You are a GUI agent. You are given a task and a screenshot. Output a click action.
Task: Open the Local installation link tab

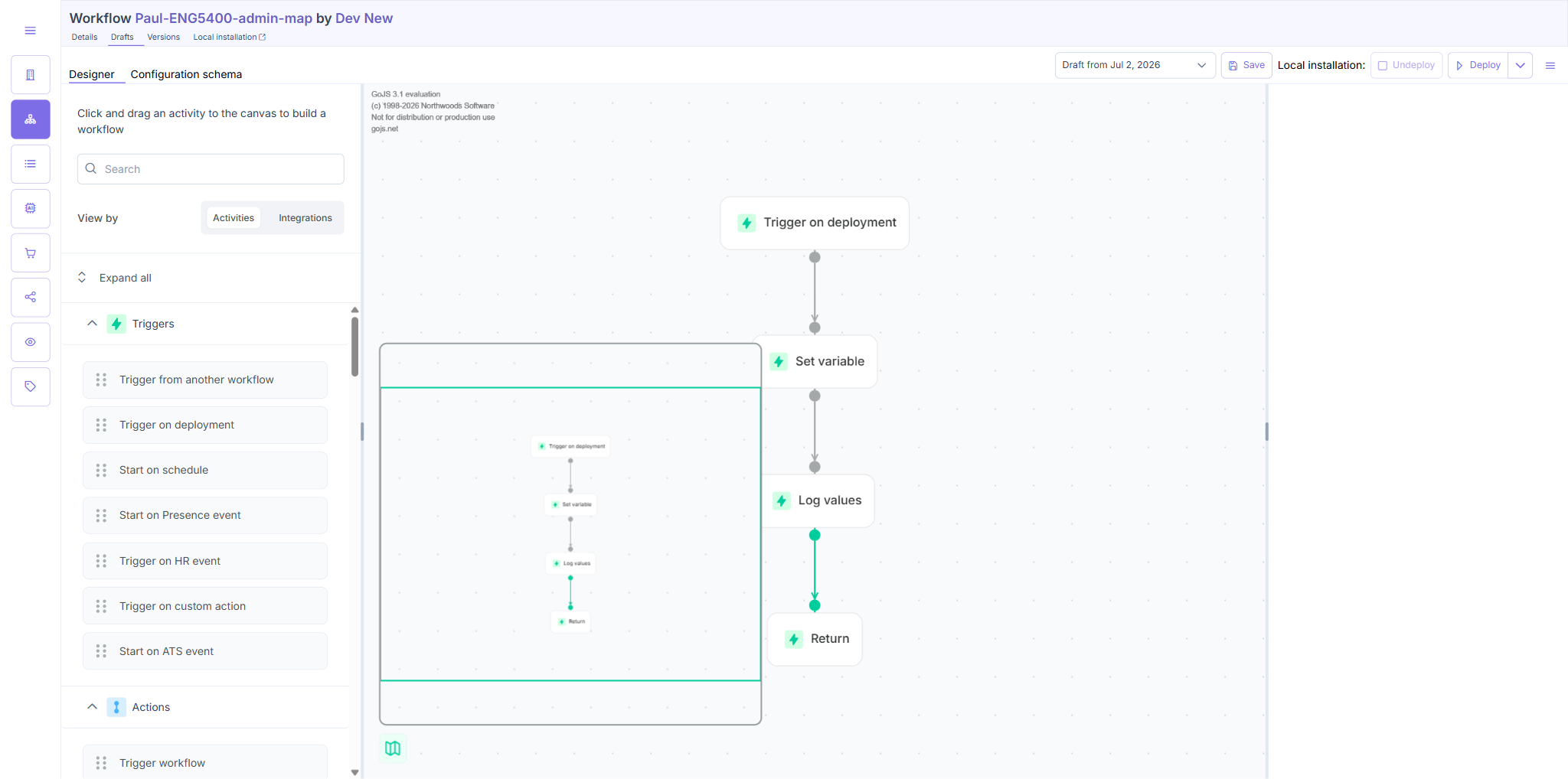point(230,37)
